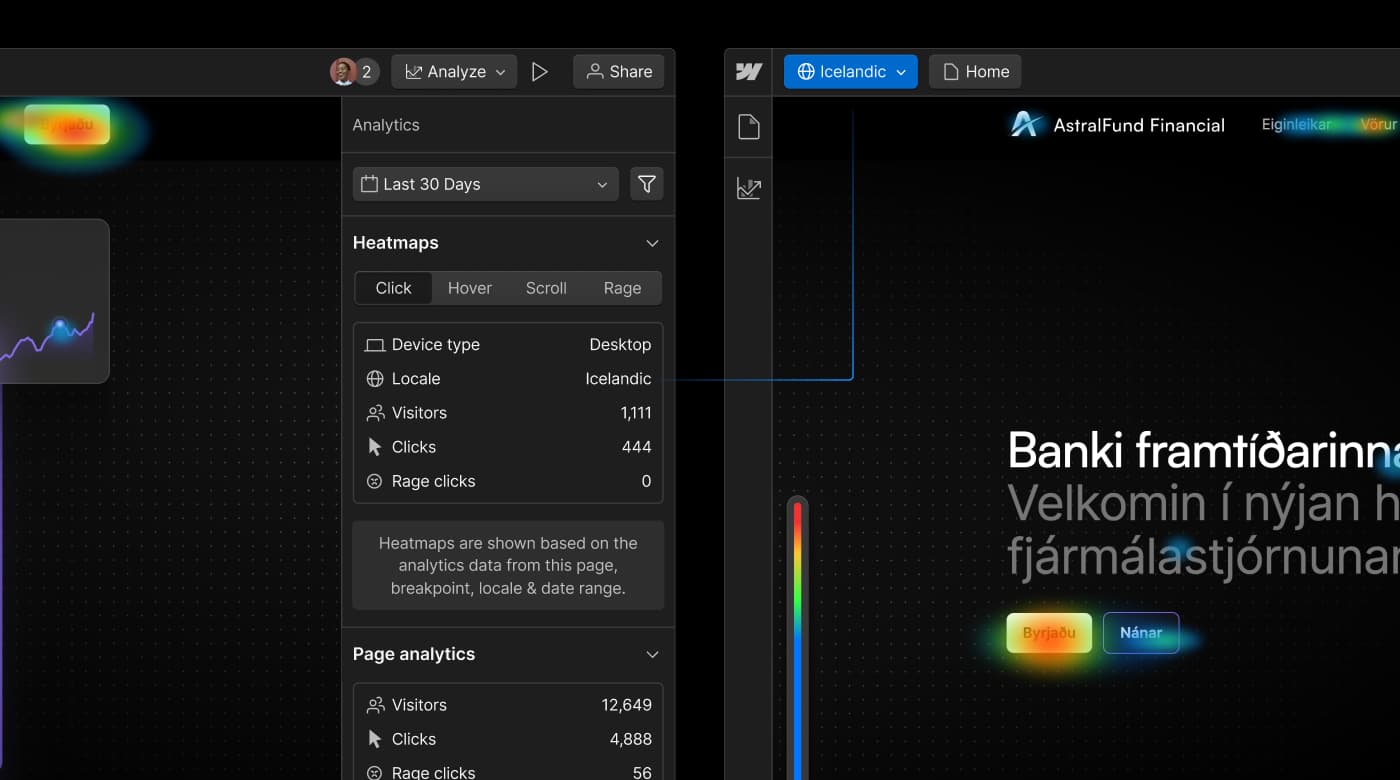Collapse the Page analytics section

pos(652,654)
